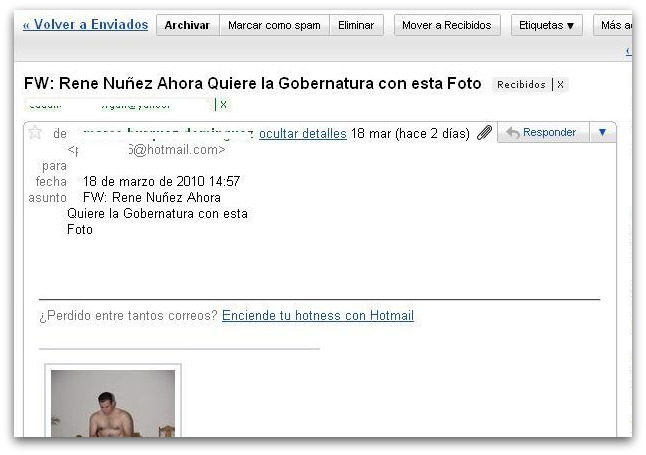Delete the email with Eliminar
Viewport: 646px width, 455px height.
pyautogui.click(x=356, y=25)
